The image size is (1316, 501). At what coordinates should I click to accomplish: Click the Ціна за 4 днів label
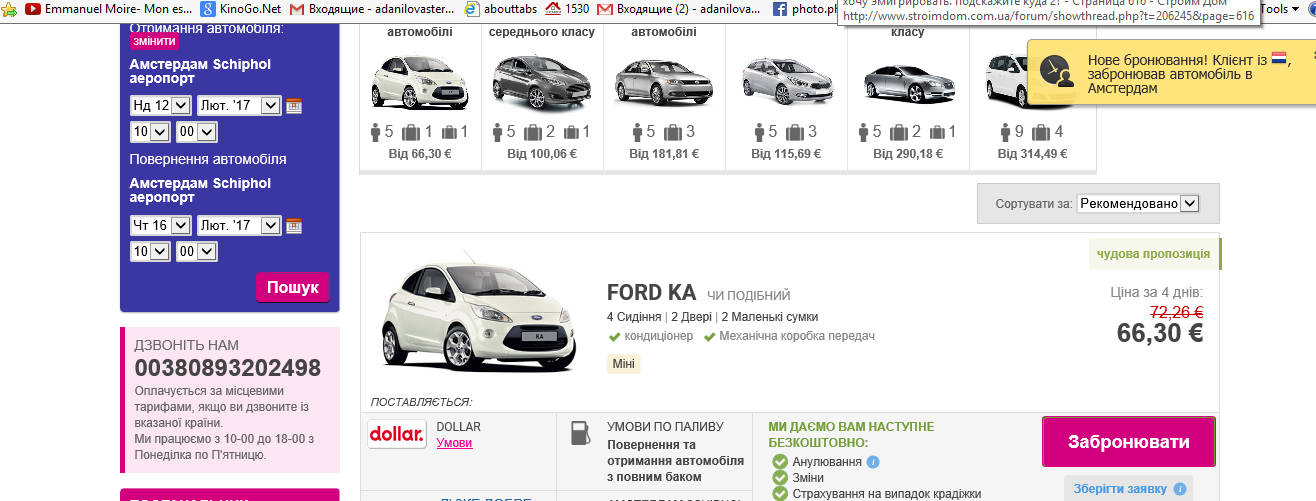click(1157, 292)
